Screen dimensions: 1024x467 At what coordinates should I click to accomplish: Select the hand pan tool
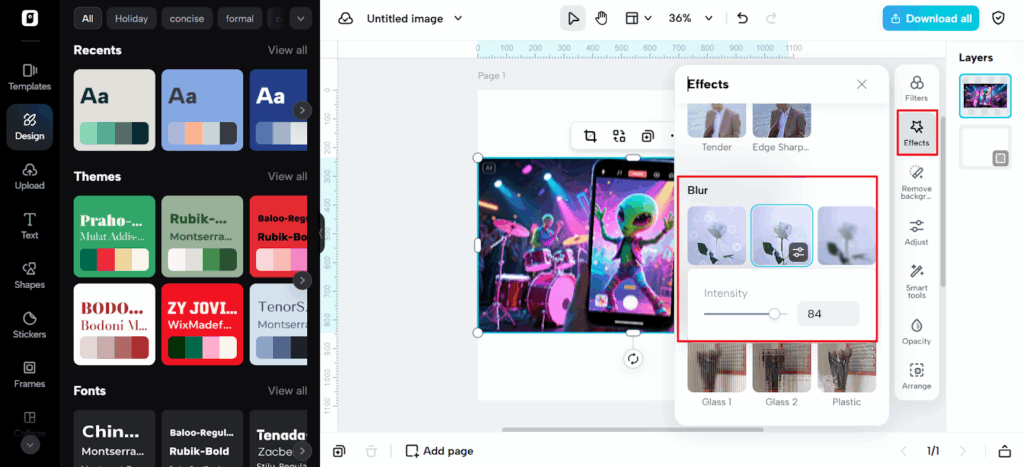[602, 18]
